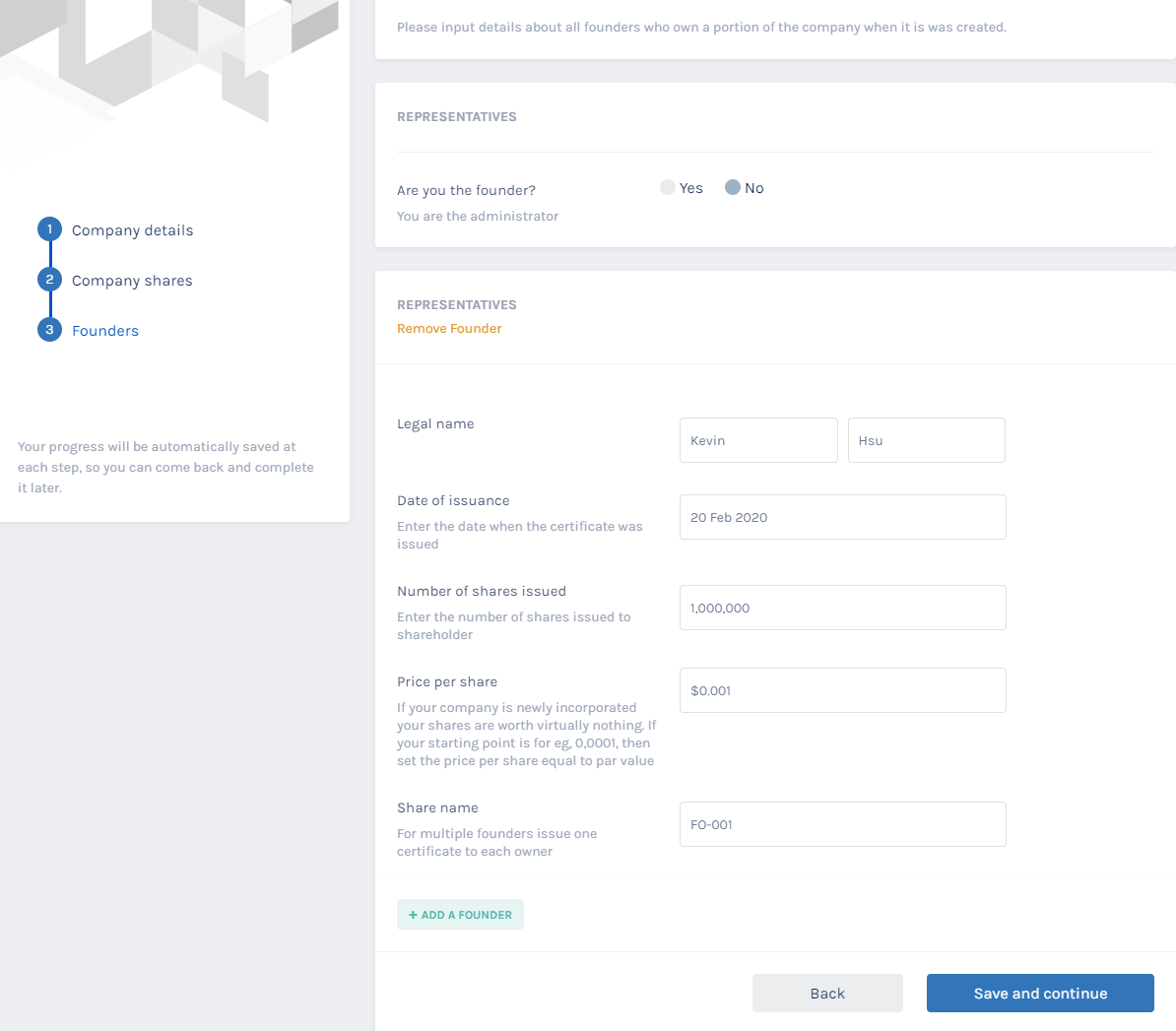Click 'You are the administrator' text
Image resolution: width=1176 pixels, height=1031 pixels.
[478, 216]
